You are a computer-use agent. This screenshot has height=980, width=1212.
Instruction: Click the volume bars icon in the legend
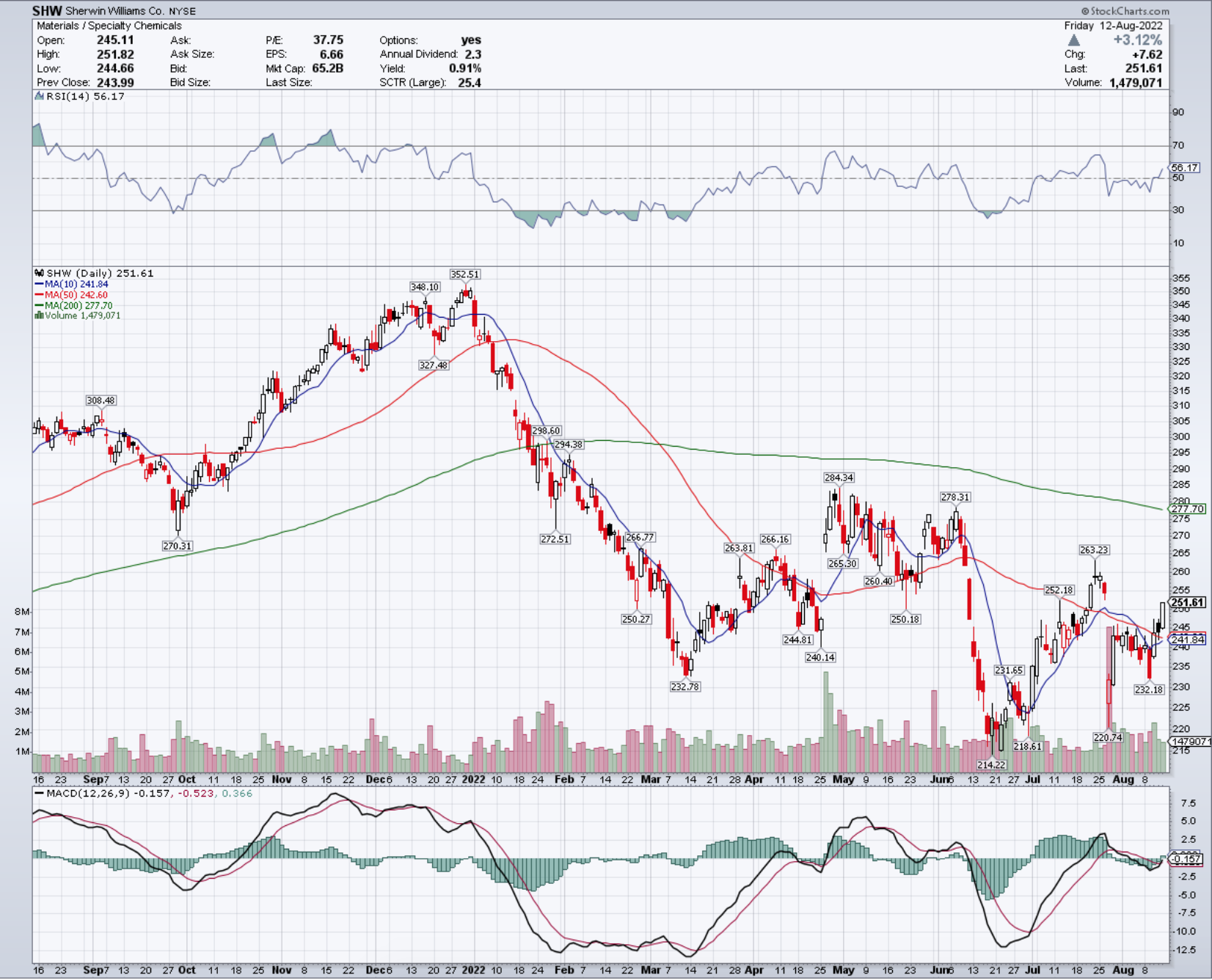click(39, 315)
